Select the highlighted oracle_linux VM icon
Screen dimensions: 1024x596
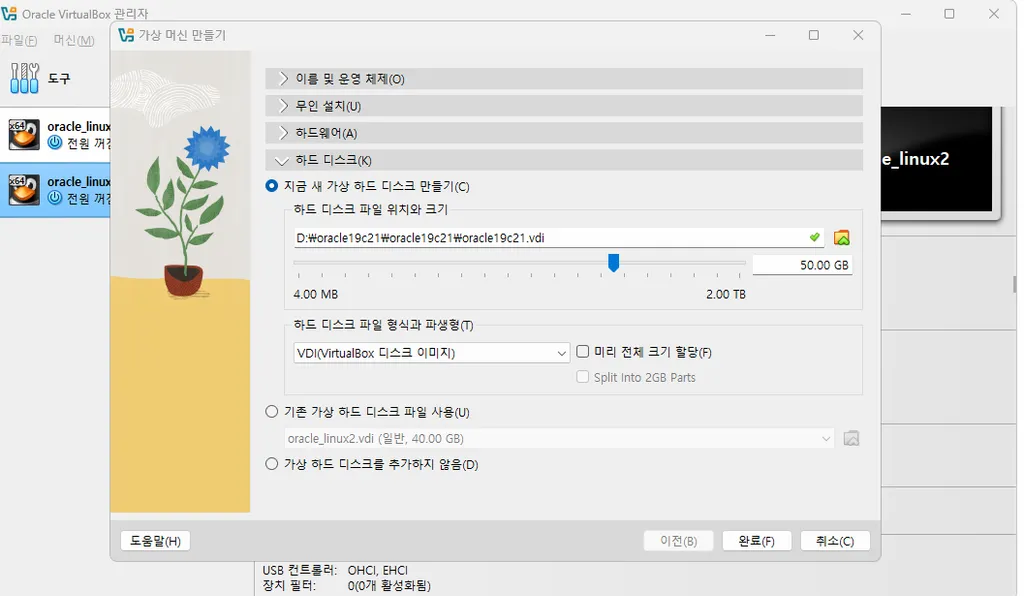[24, 190]
